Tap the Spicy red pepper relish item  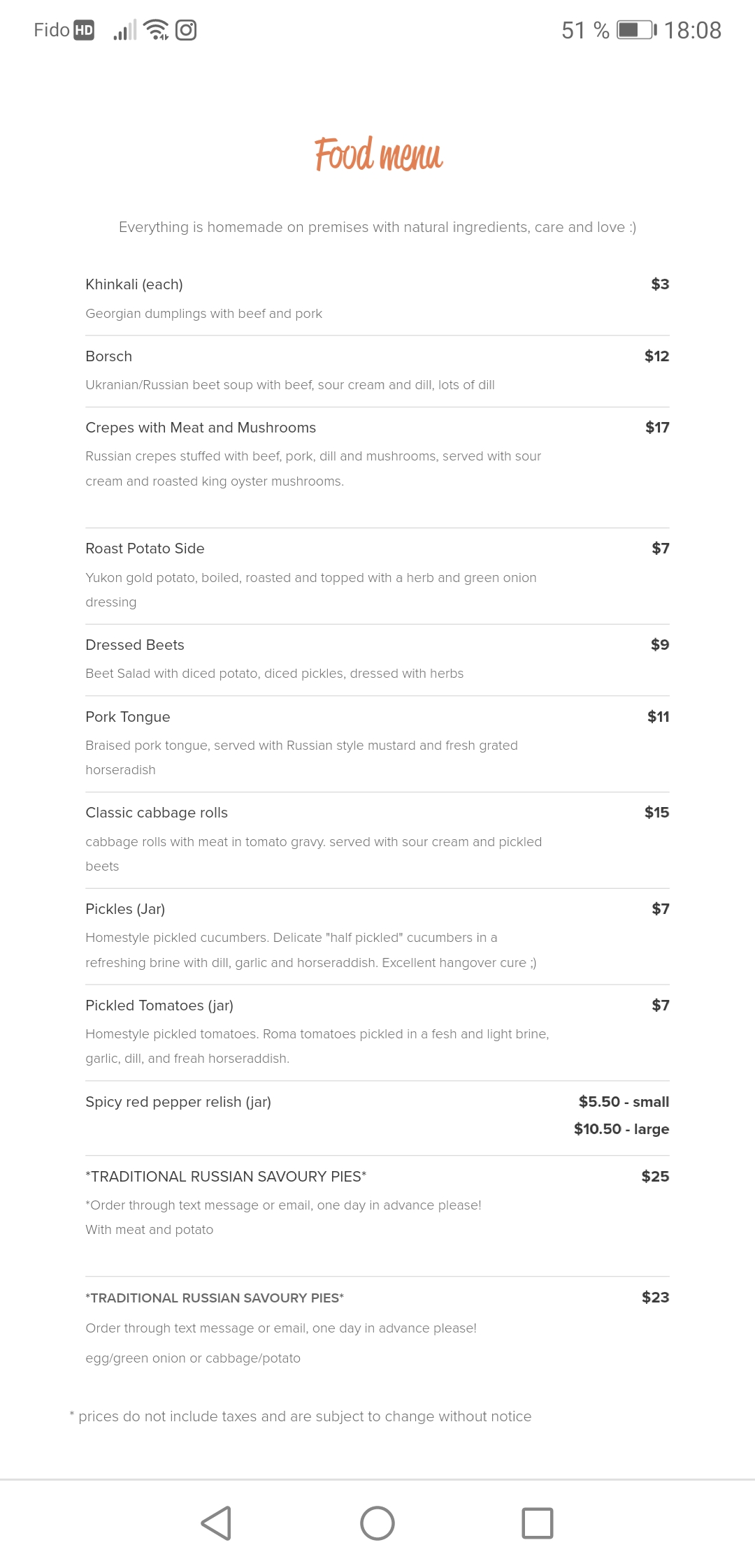(178, 1102)
